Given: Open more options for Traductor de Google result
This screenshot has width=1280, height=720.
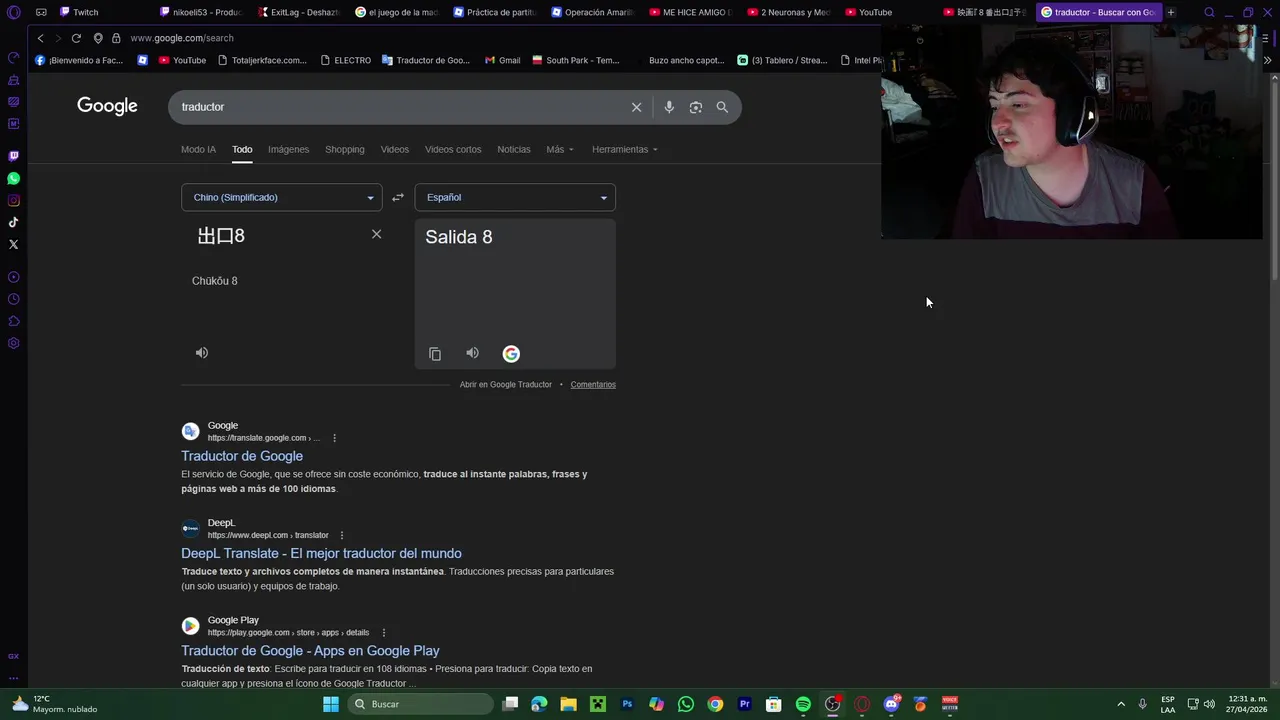Looking at the screenshot, I should (x=334, y=438).
